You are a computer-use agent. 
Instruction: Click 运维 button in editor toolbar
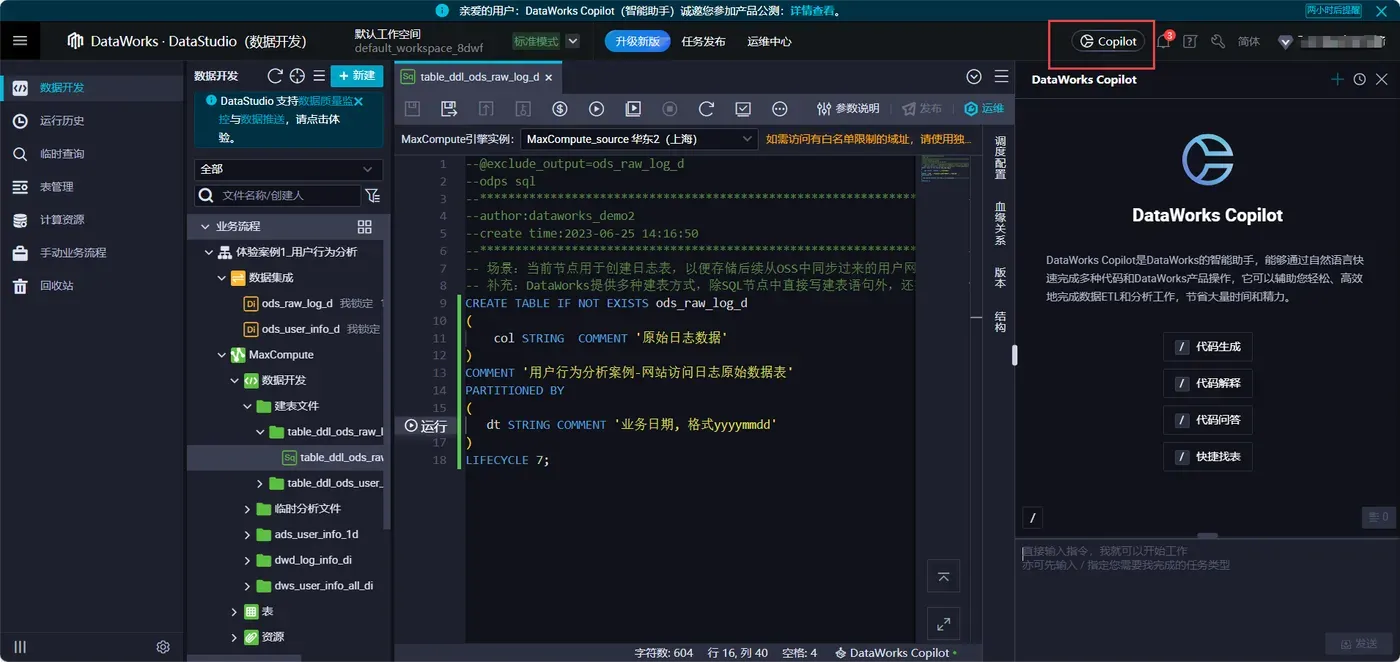(x=983, y=108)
